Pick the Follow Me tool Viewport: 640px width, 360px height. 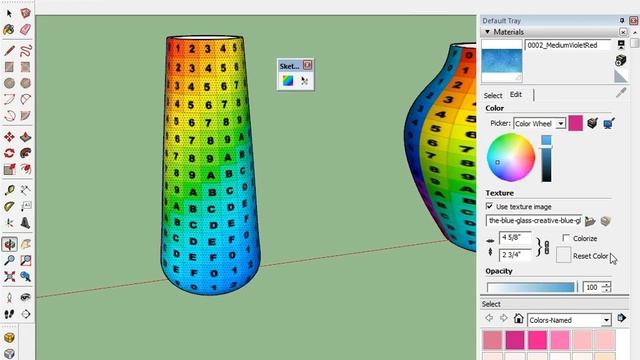pos(25,153)
